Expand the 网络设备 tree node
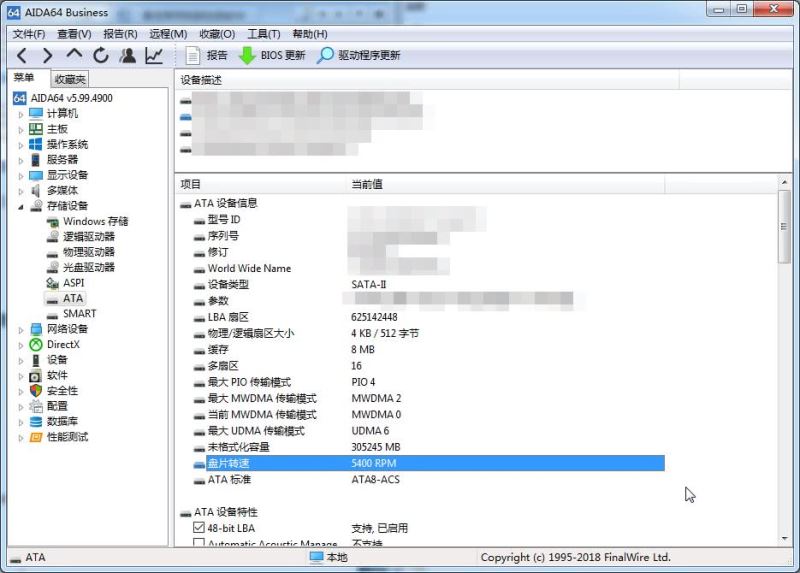Image resolution: width=800 pixels, height=573 pixels. click(x=21, y=330)
